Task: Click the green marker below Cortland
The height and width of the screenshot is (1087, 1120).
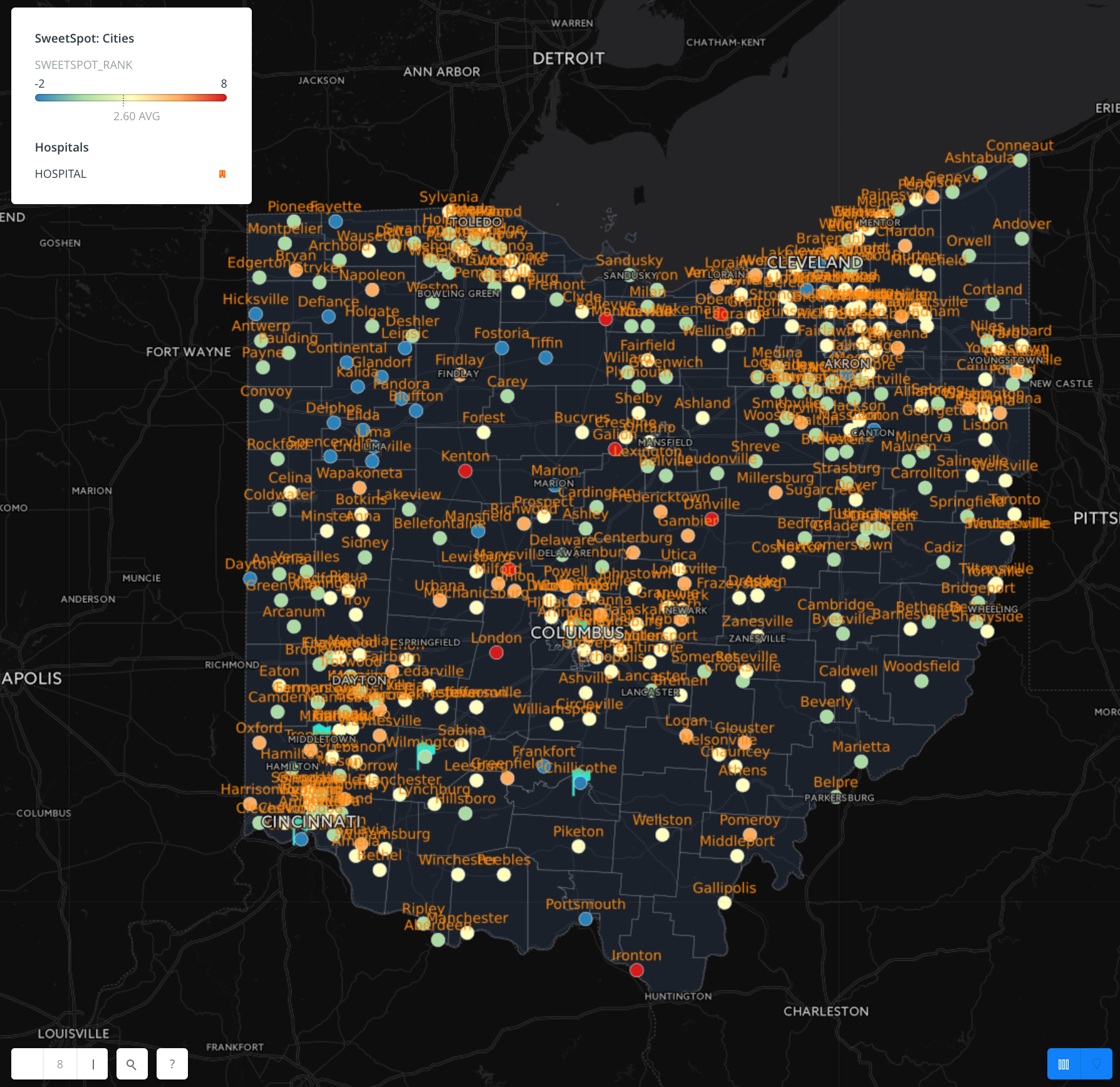Action: [993, 304]
